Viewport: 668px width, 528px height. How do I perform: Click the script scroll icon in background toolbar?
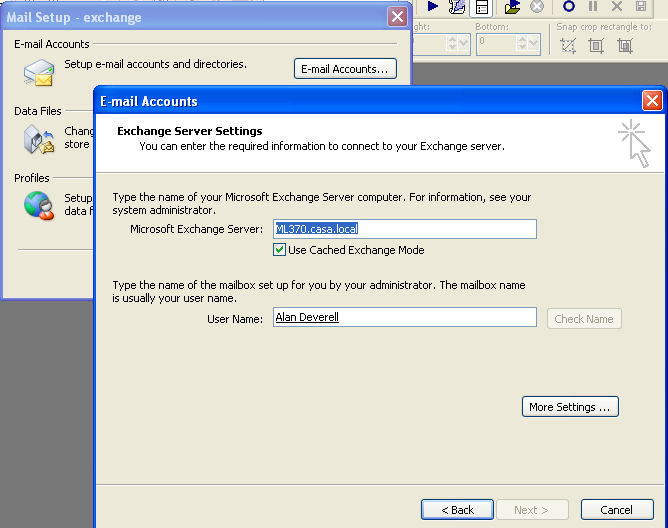[x=457, y=6]
